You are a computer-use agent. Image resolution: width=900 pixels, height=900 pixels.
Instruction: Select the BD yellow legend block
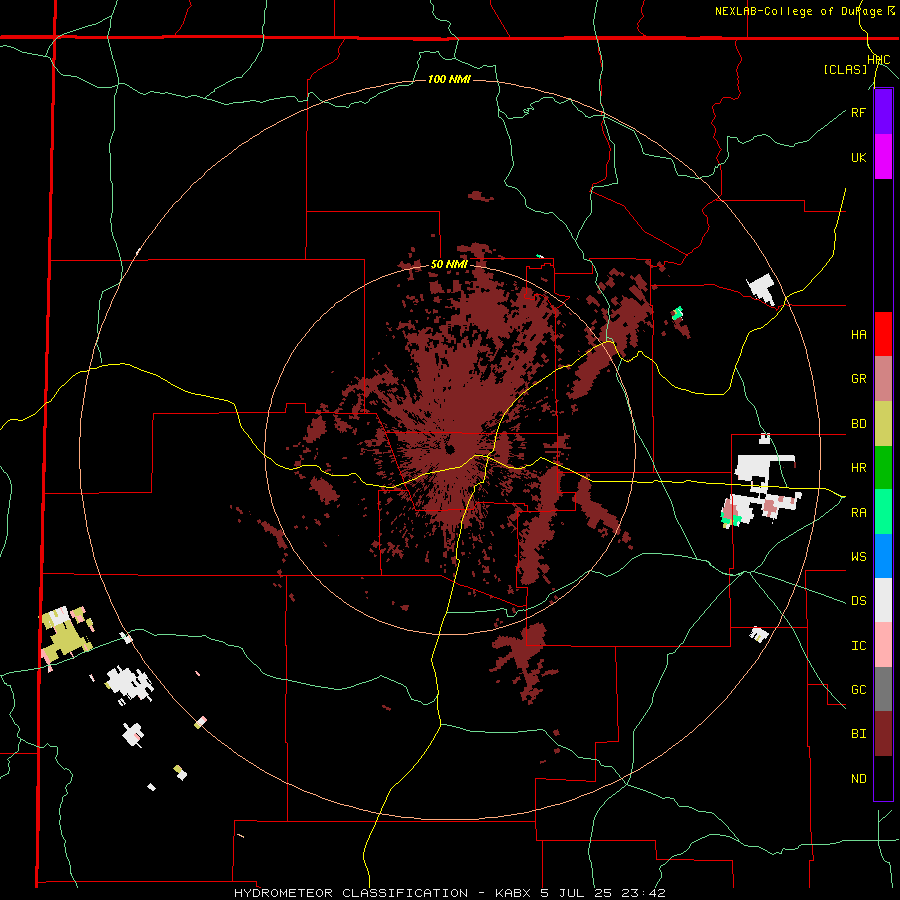tap(883, 423)
